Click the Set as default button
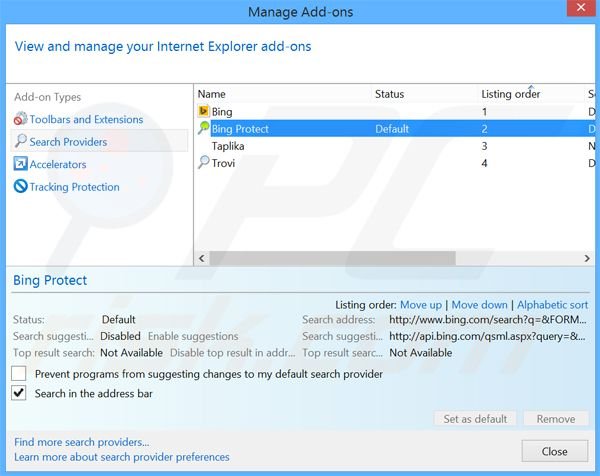This screenshot has width=600, height=476. coord(475,419)
